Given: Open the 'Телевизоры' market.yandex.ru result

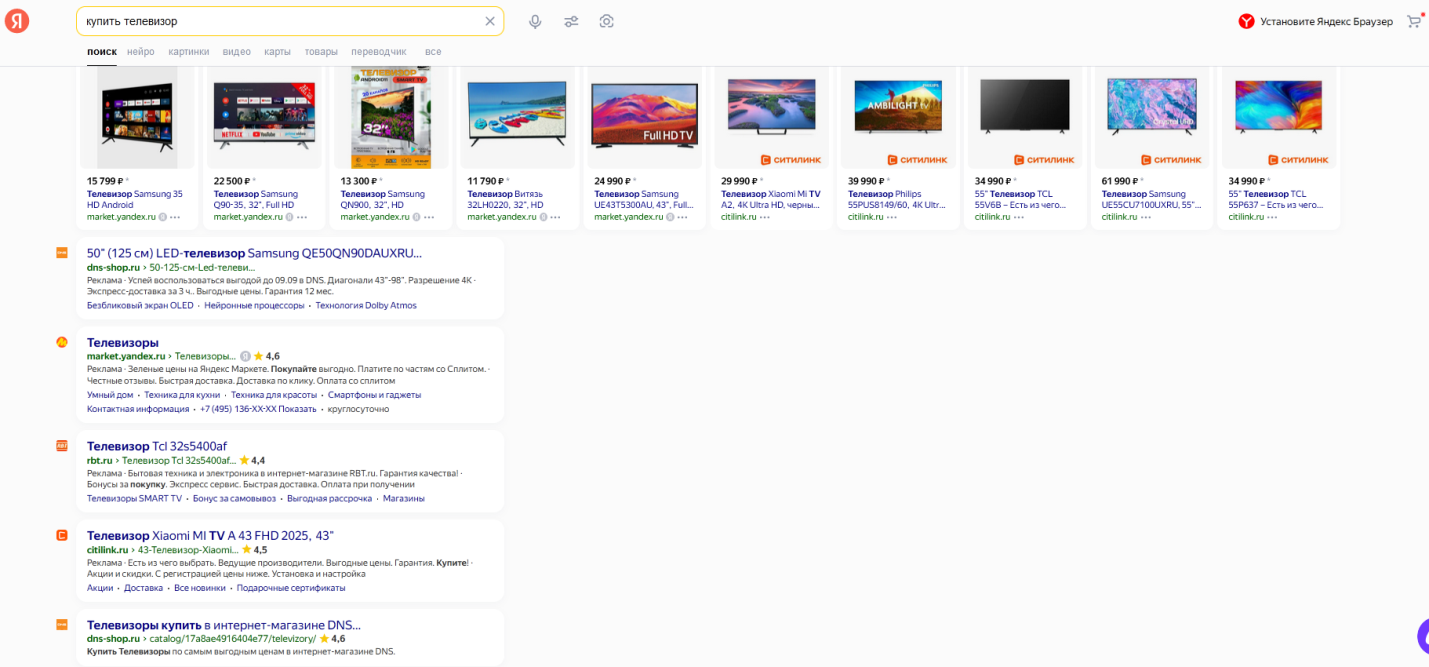Looking at the screenshot, I should click(x=123, y=343).
